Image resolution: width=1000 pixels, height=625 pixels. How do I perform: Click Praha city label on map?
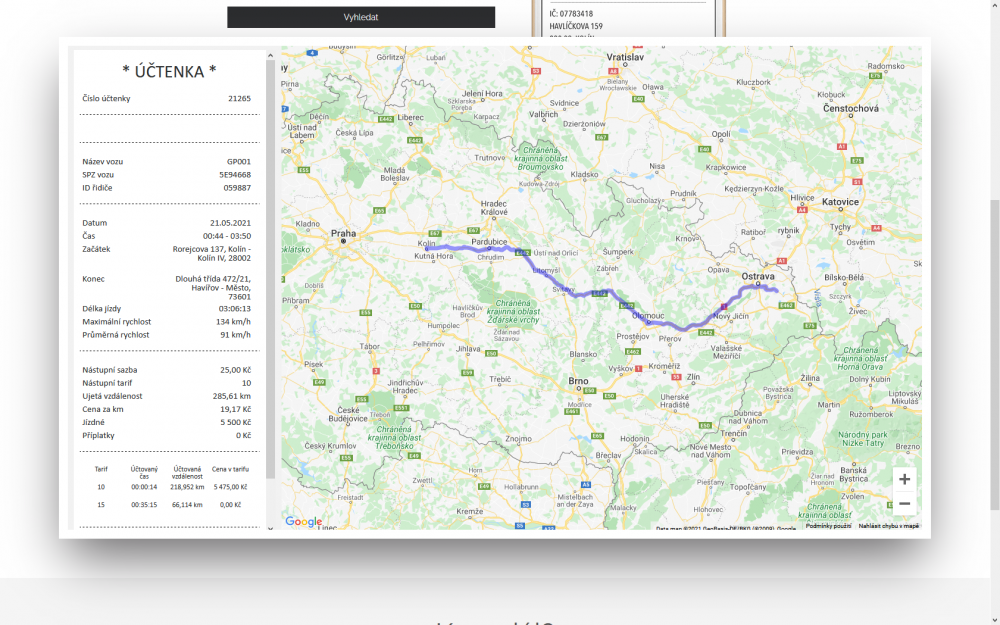point(343,233)
